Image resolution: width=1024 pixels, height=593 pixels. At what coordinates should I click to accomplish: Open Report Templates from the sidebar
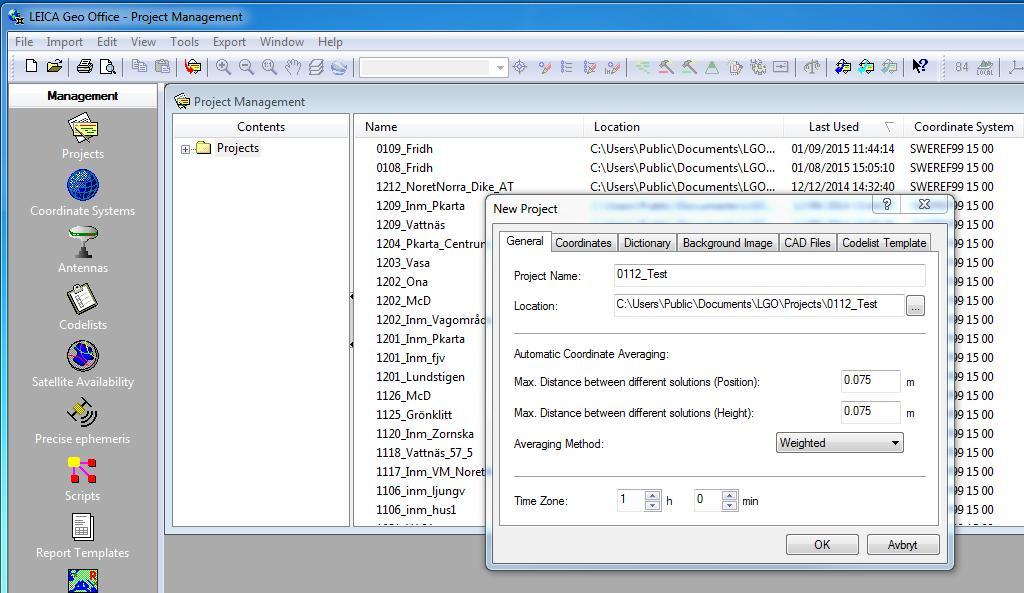(83, 536)
